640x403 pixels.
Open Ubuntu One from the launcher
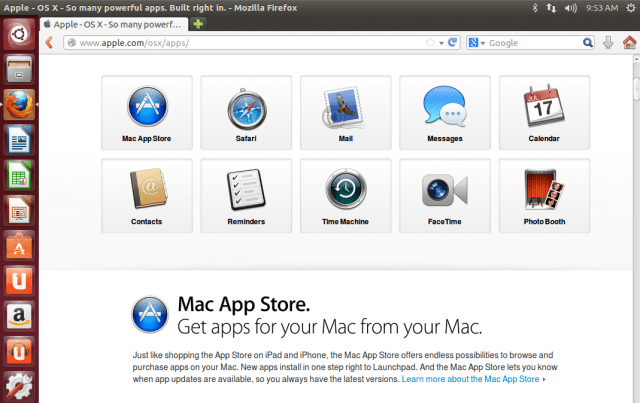coord(19,281)
